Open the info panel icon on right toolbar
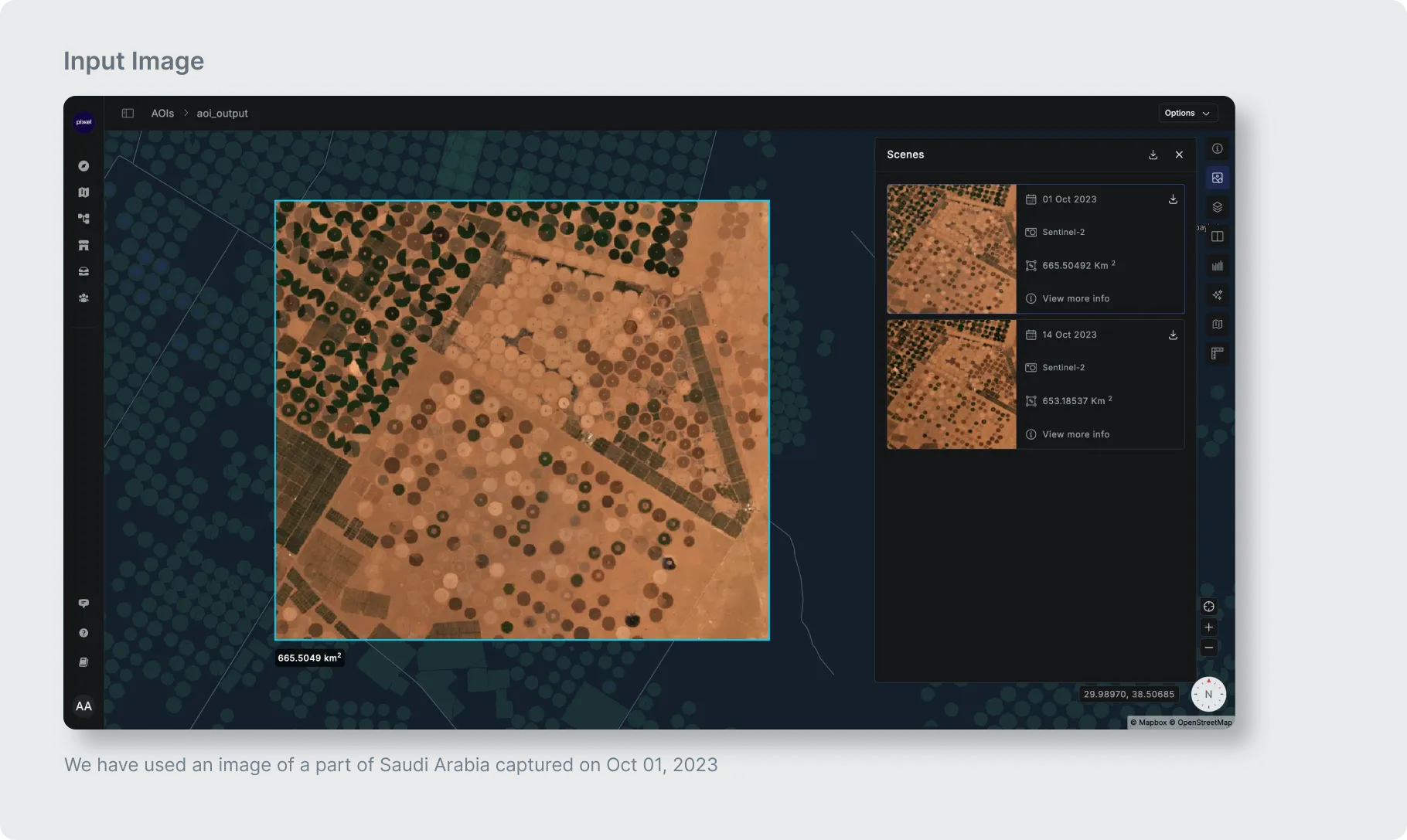The image size is (1407, 840). click(x=1218, y=148)
